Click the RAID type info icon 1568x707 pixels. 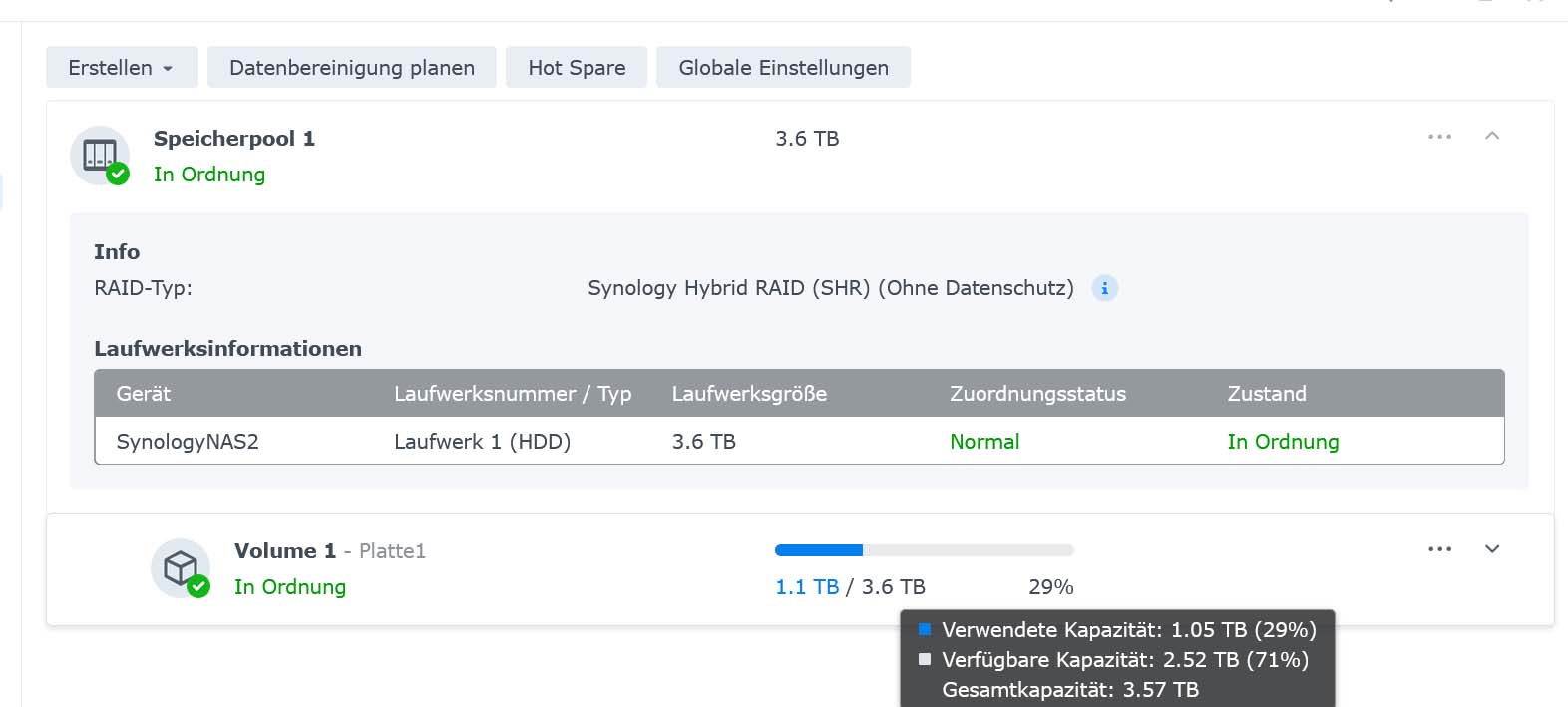click(x=1104, y=288)
